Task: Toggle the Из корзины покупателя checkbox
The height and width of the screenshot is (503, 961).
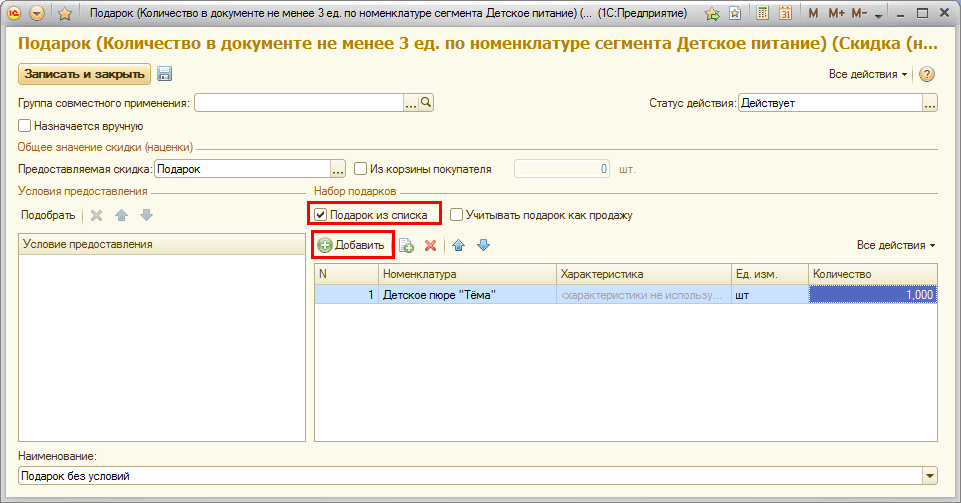Action: click(361, 169)
